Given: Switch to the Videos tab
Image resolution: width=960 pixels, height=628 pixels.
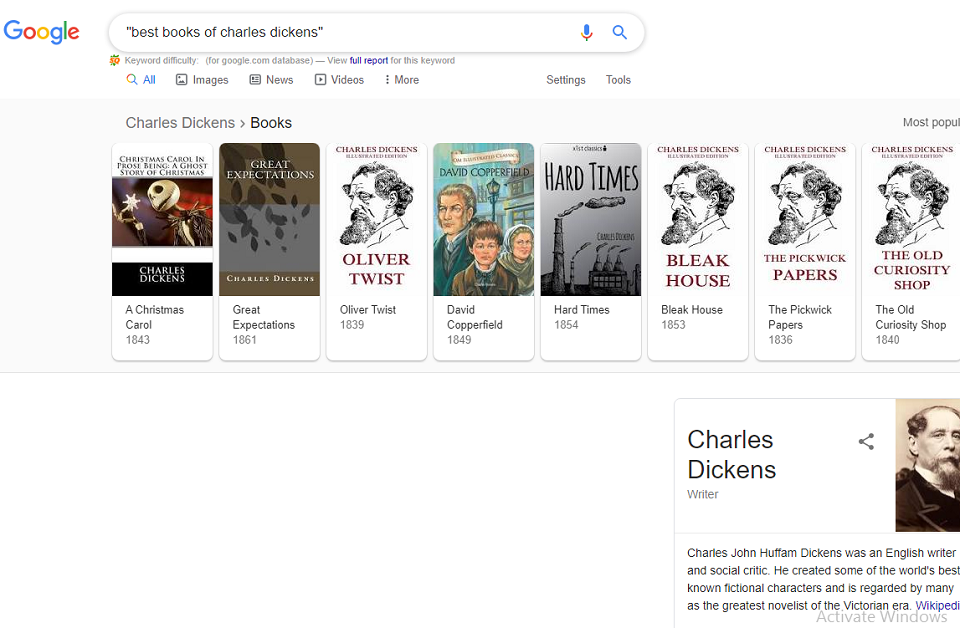Looking at the screenshot, I should click(339, 80).
